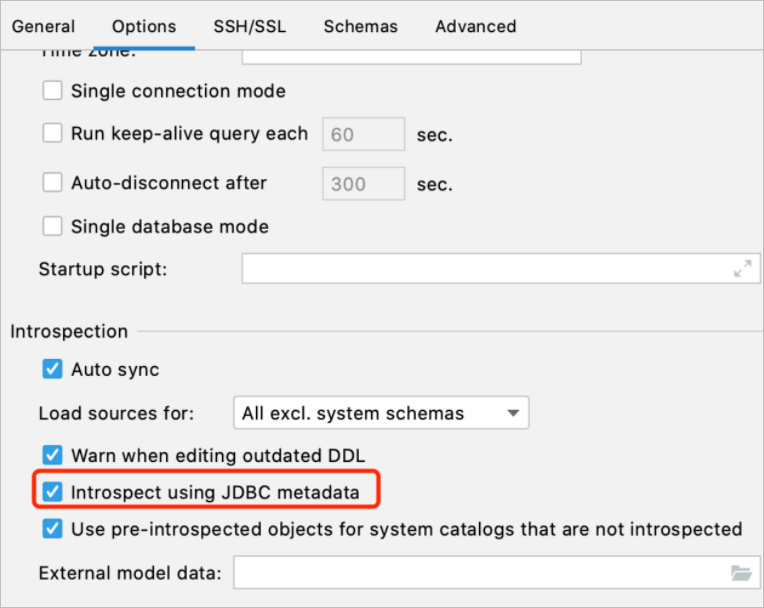Screen dimensions: 764x608
Task: Toggle Run keep-alive query each checkbox
Action: click(53, 133)
